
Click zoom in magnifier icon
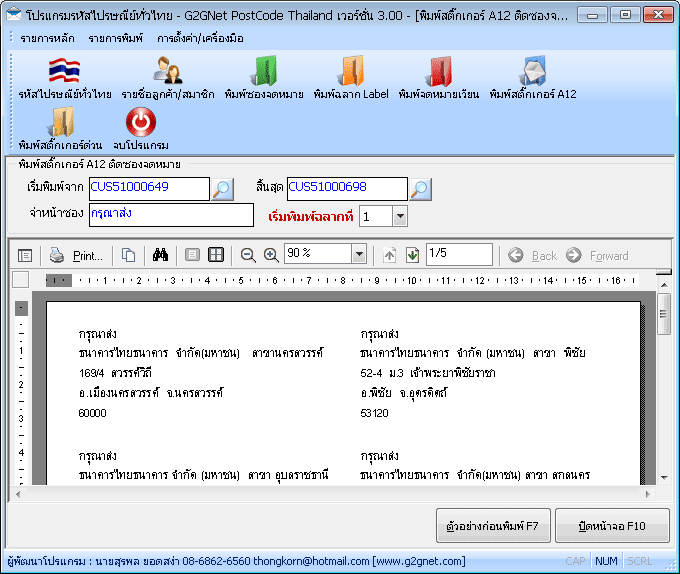click(271, 255)
